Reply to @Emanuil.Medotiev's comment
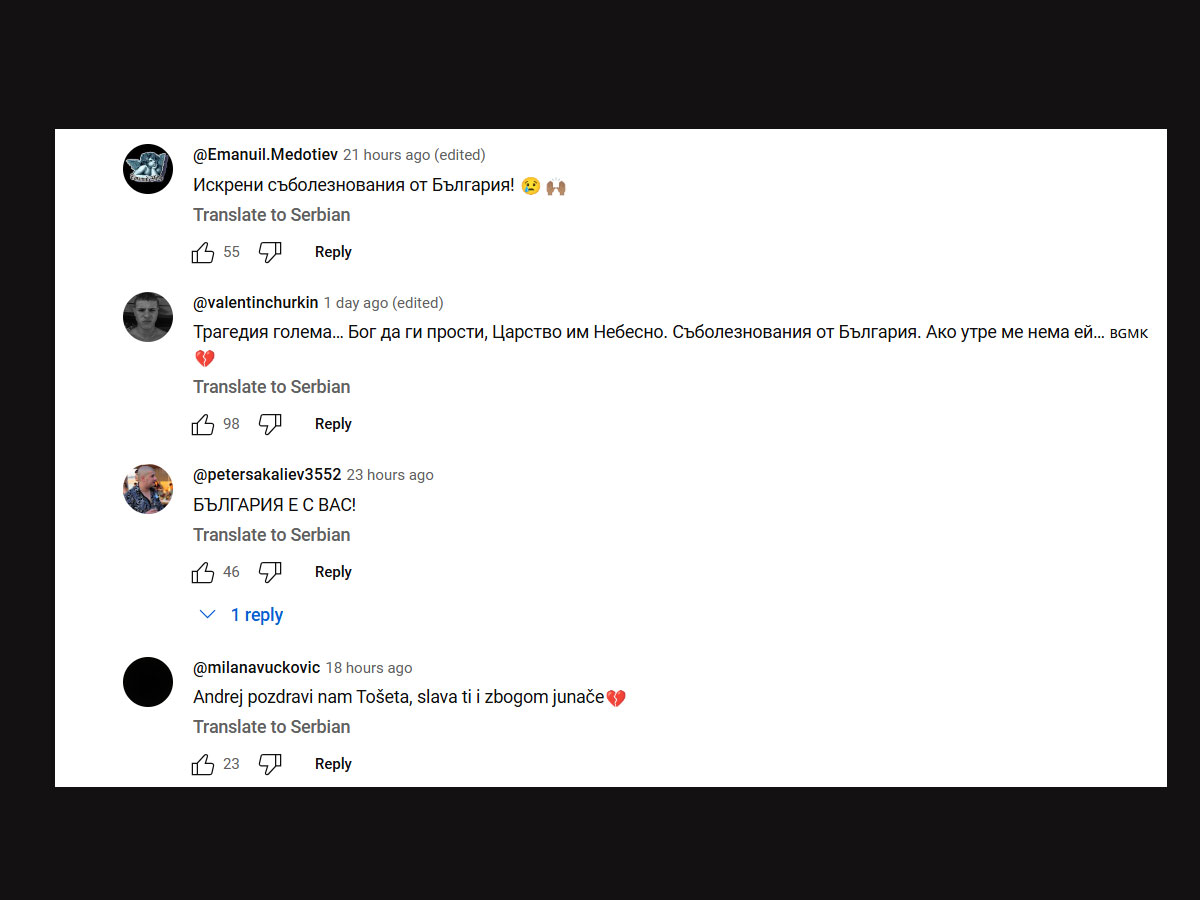This screenshot has height=900, width=1200. pyautogui.click(x=333, y=252)
